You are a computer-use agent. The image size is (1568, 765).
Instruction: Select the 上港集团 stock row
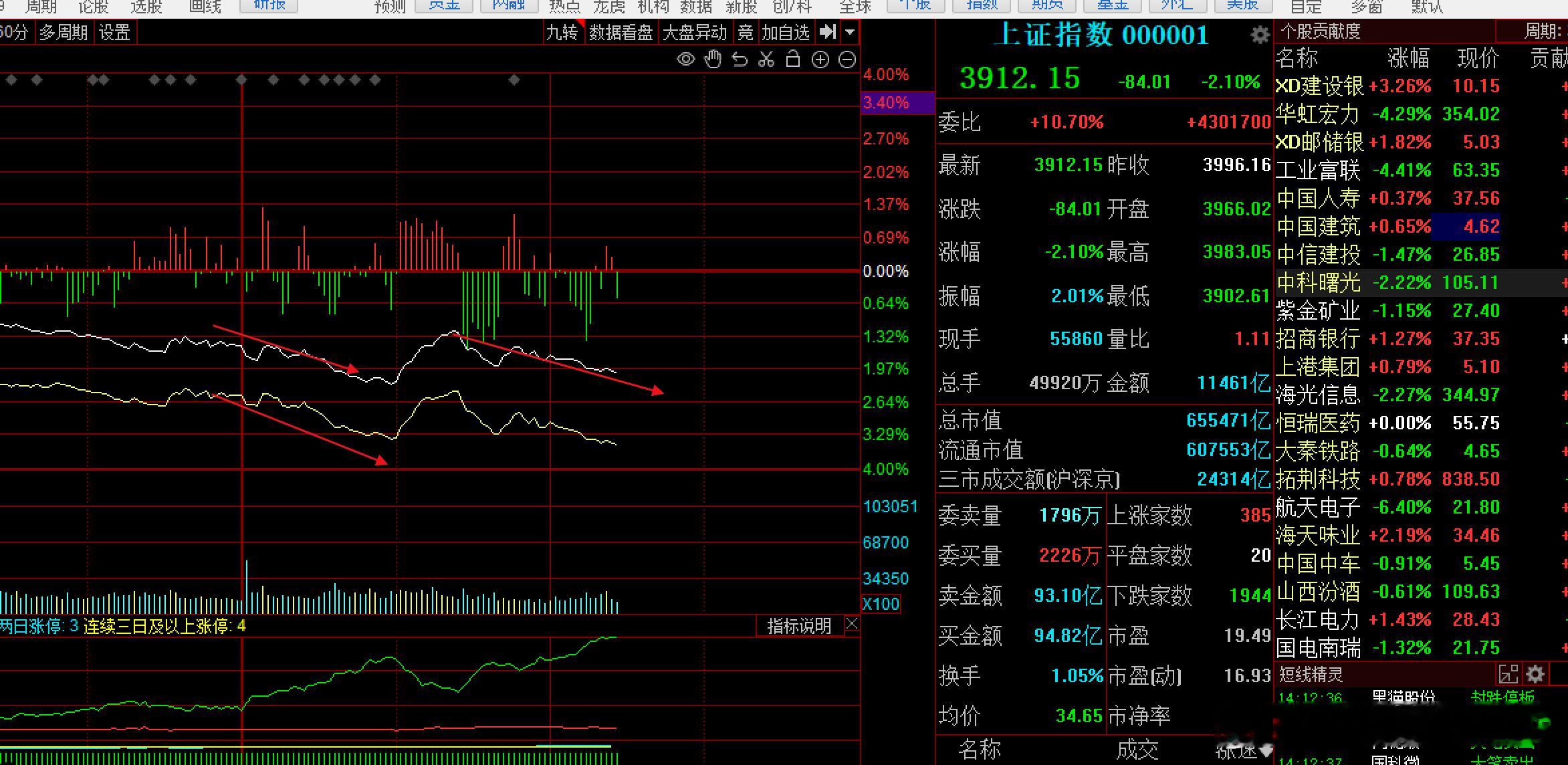[x=1421, y=366]
